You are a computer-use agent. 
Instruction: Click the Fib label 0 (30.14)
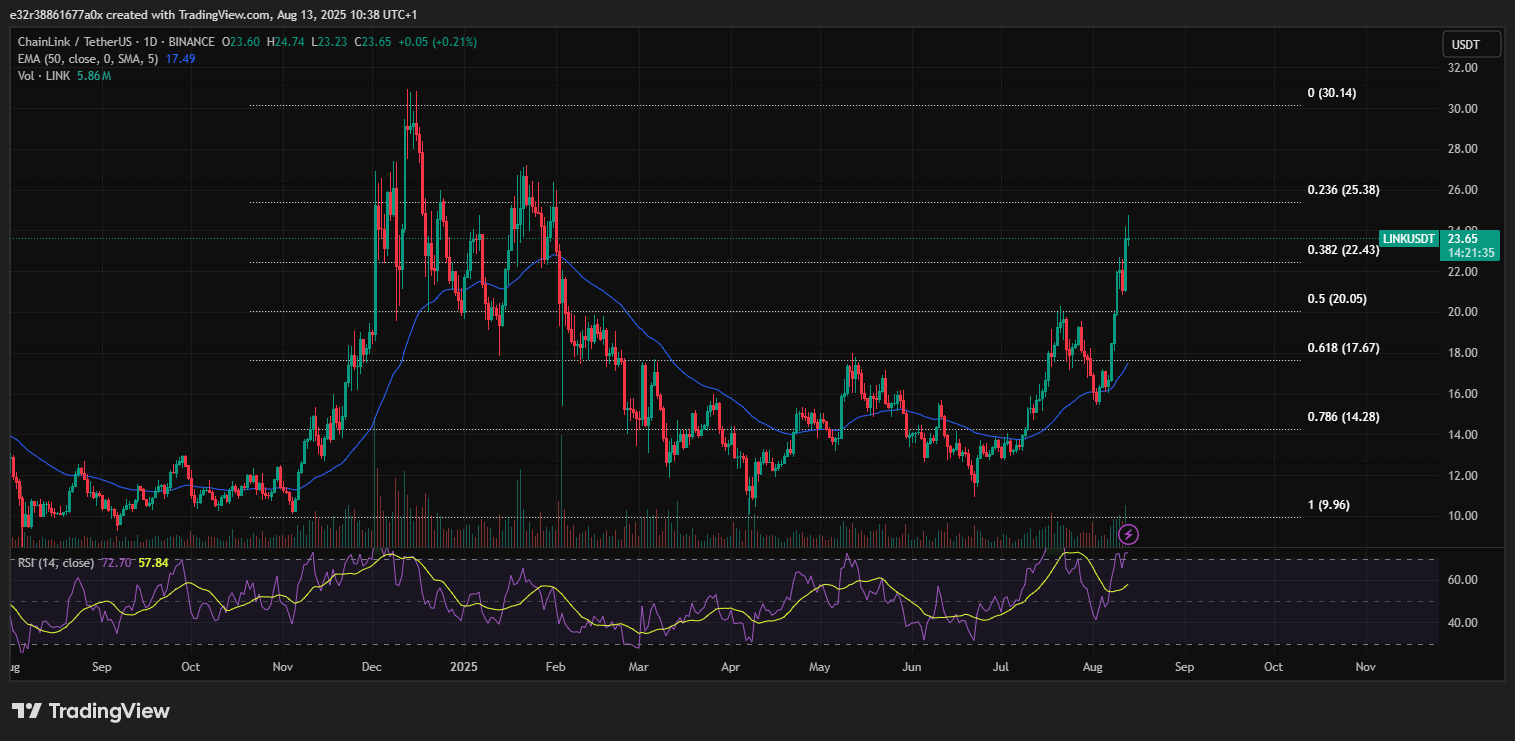[x=1332, y=93]
